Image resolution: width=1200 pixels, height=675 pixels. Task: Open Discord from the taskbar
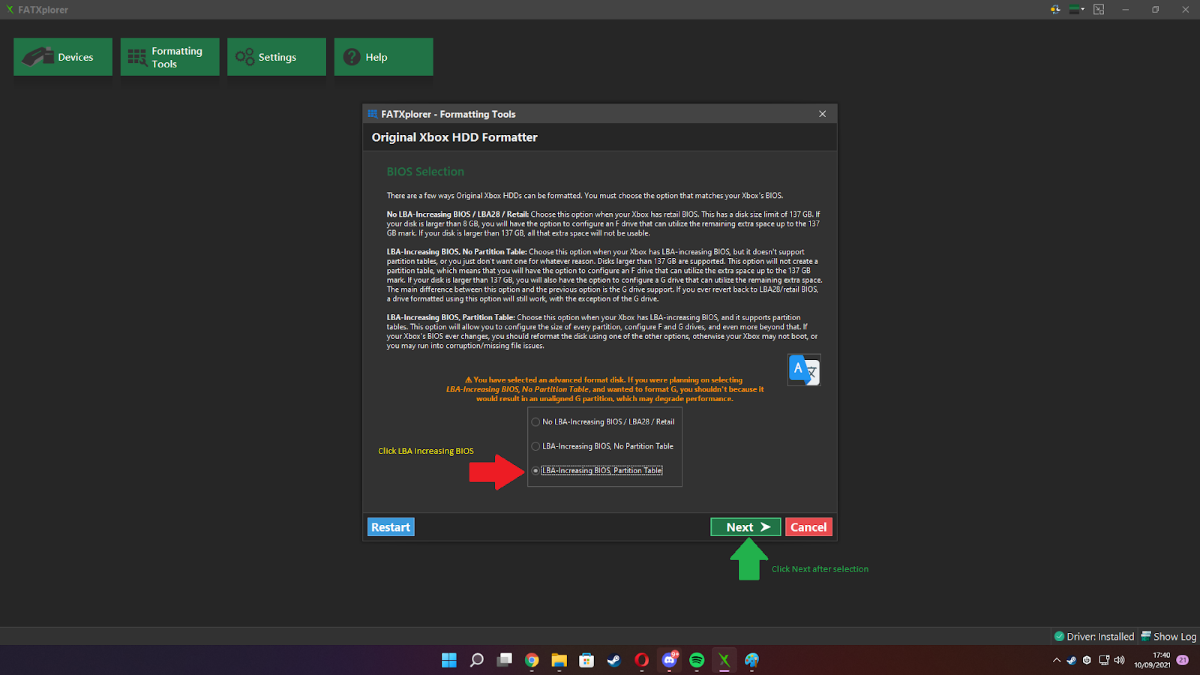(669, 660)
